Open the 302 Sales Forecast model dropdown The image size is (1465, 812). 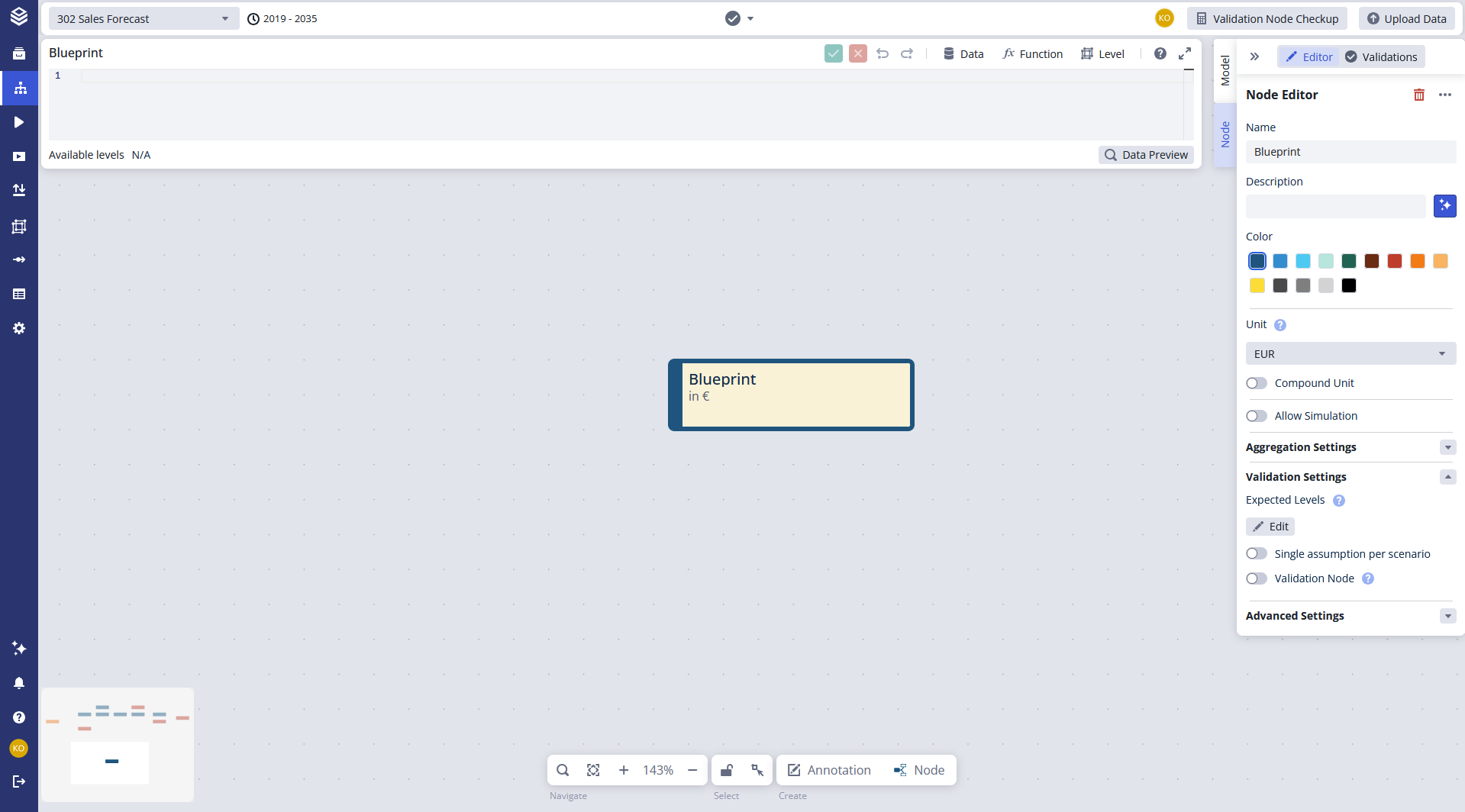(143, 19)
